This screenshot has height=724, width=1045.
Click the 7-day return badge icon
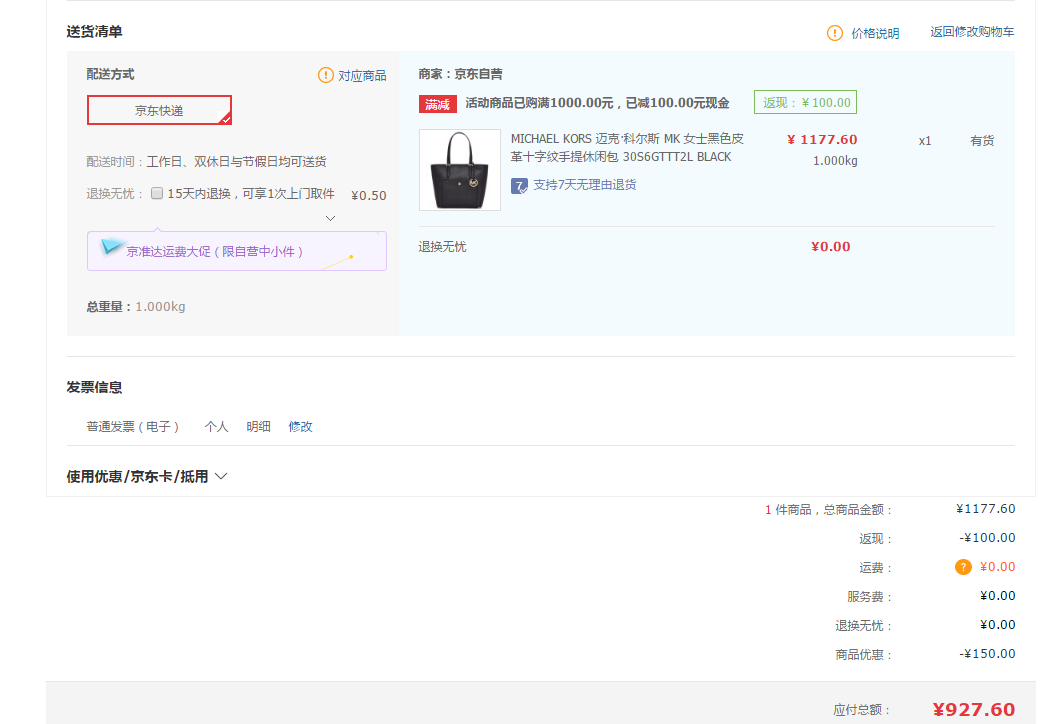click(x=519, y=185)
